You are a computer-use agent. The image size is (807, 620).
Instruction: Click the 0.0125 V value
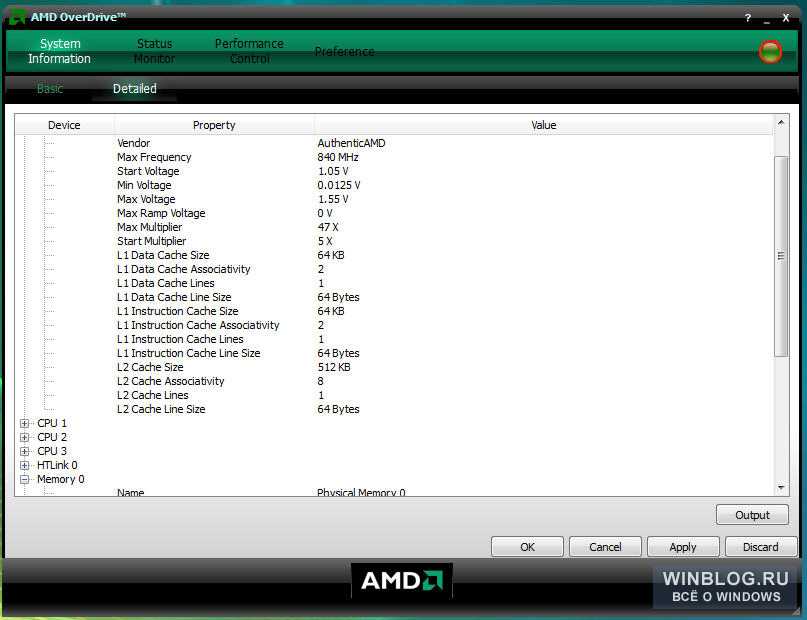[339, 185]
